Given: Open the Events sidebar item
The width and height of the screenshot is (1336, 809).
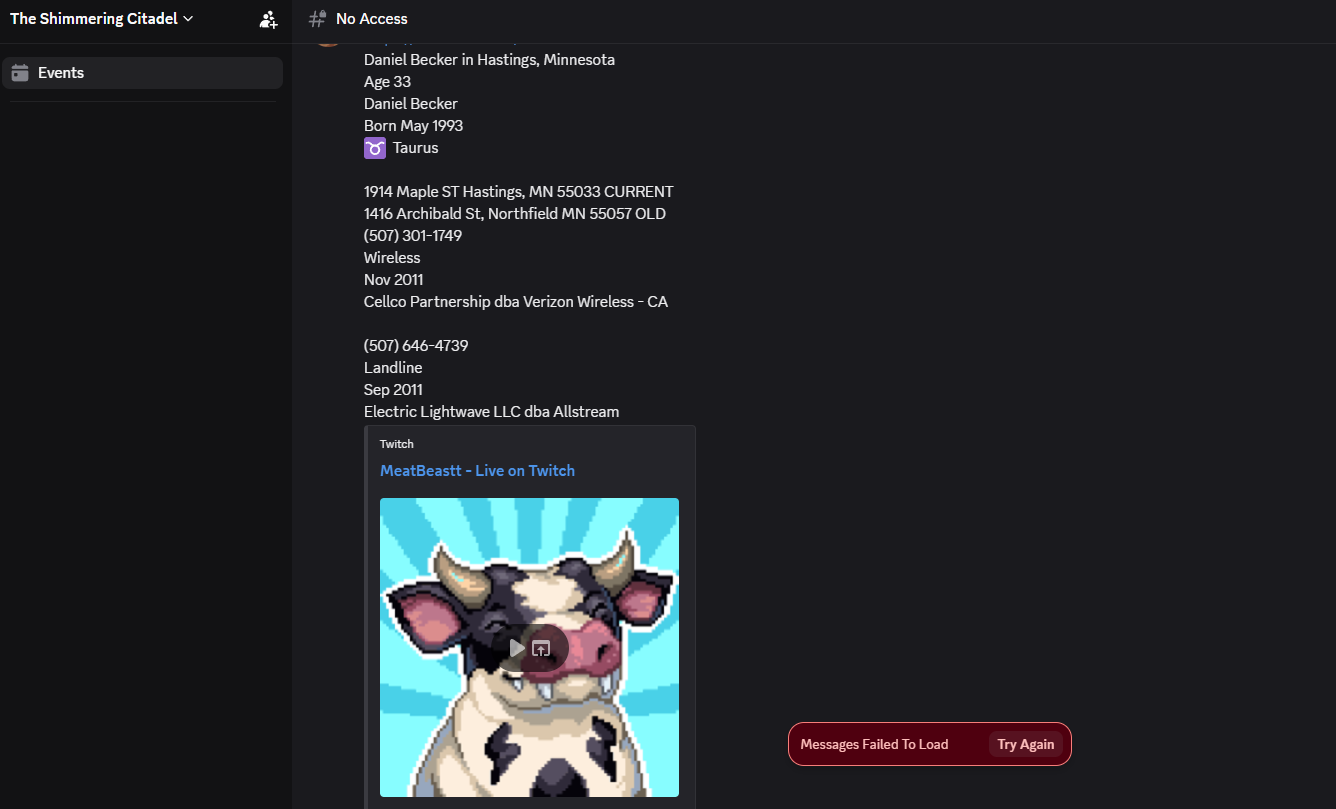Looking at the screenshot, I should (142, 73).
